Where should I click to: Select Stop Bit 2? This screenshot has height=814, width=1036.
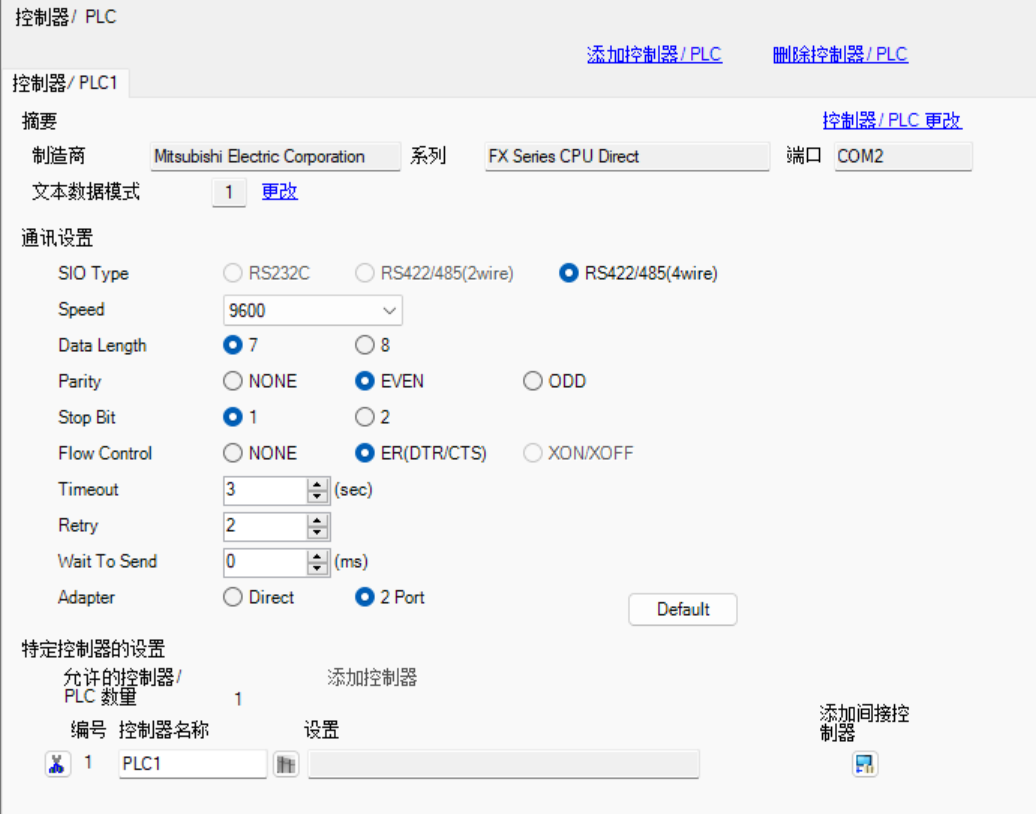[365, 418]
